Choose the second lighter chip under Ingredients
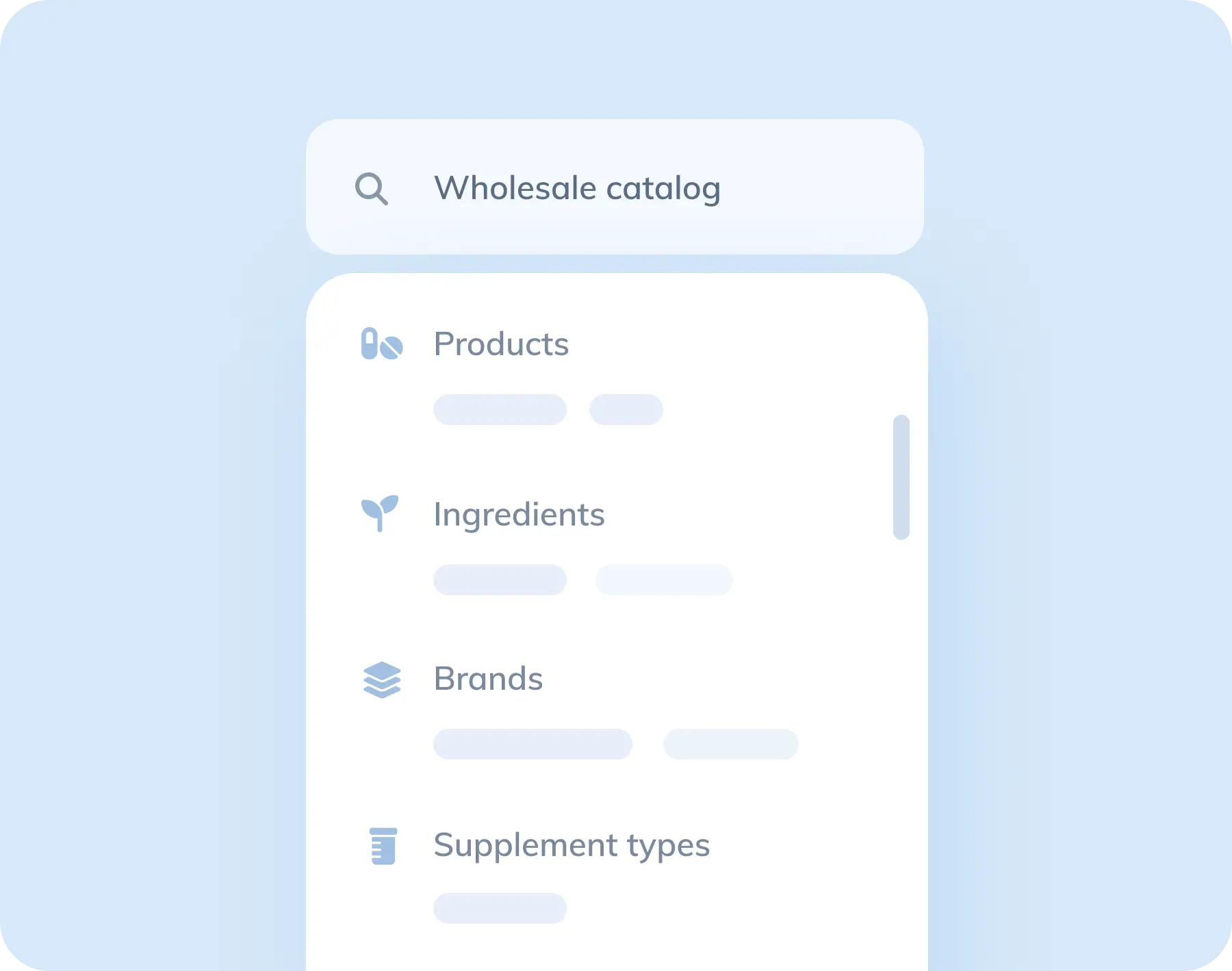The height and width of the screenshot is (971, 1232). coord(664,580)
